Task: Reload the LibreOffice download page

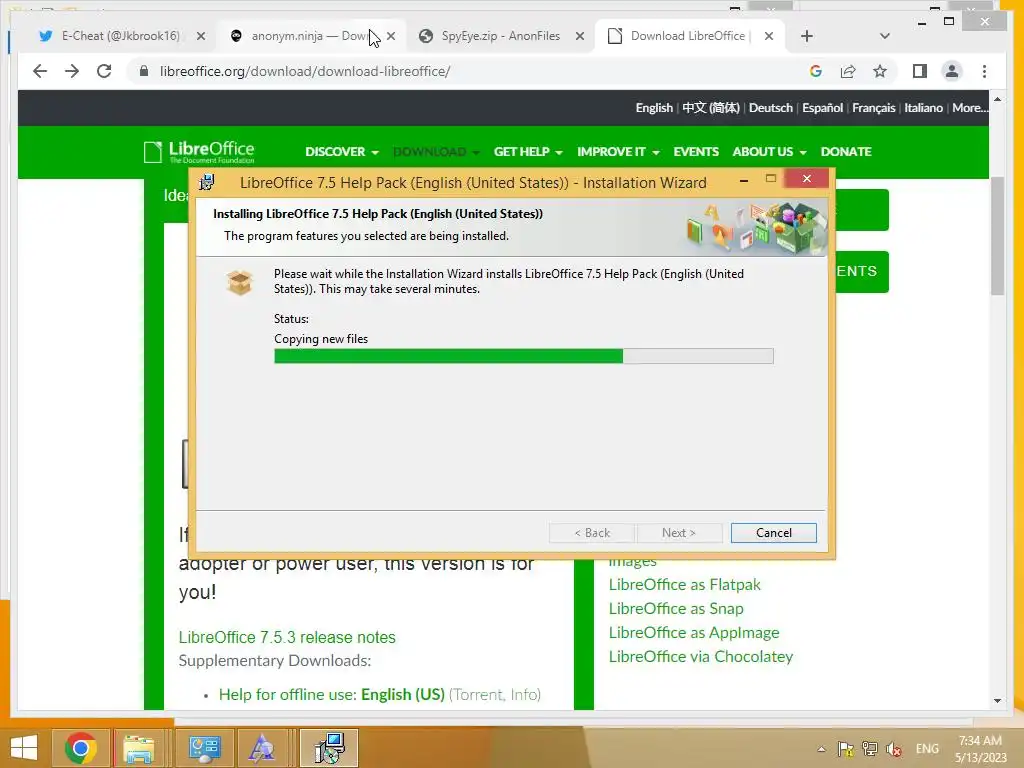Action: [104, 71]
